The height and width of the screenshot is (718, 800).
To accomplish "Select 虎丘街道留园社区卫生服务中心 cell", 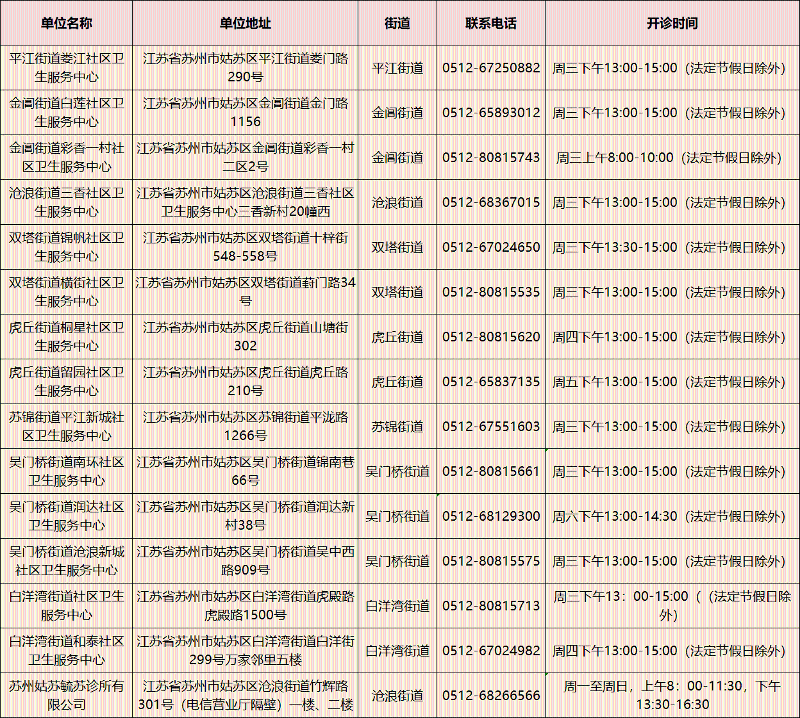I will point(66,382).
